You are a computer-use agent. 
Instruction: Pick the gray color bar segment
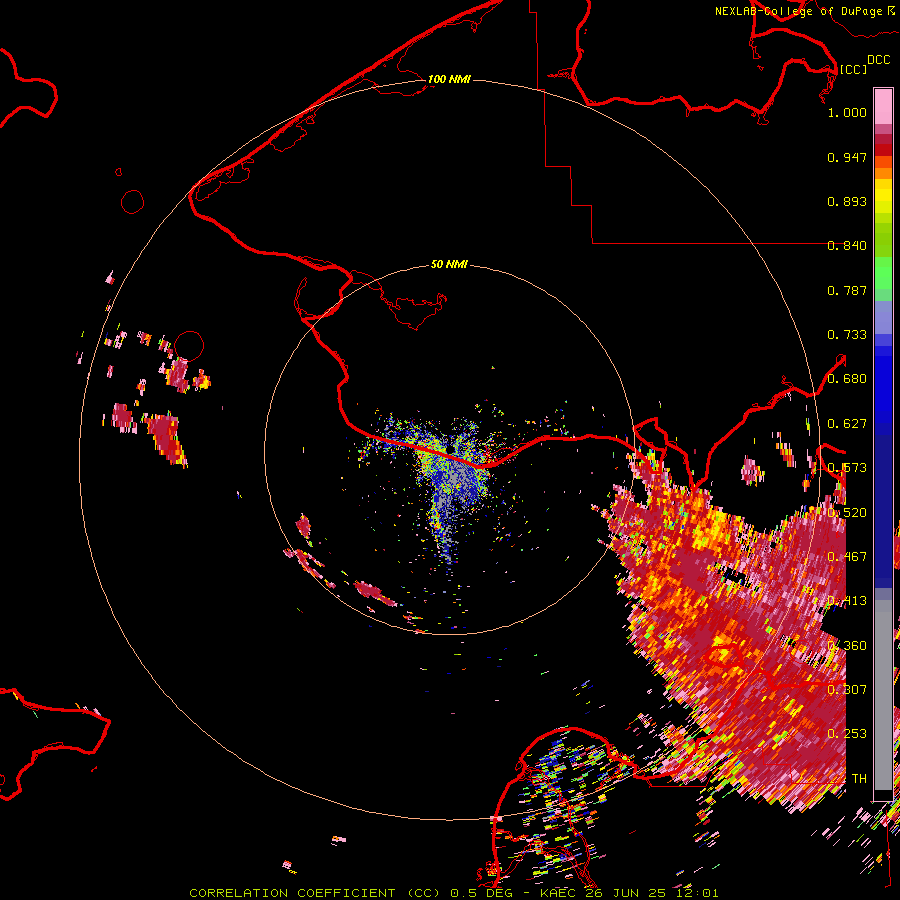883,695
